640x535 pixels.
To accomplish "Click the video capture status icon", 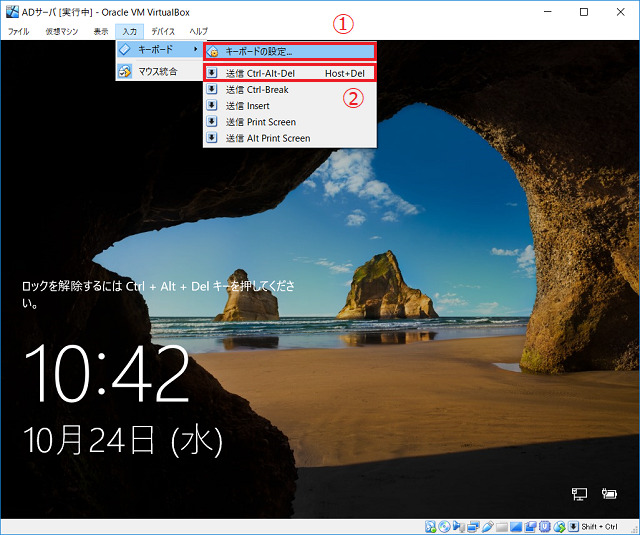I will pyautogui.click(x=531, y=527).
